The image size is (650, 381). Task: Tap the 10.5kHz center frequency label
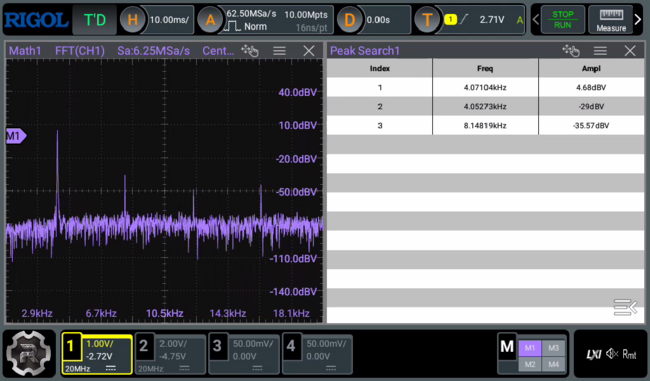(x=165, y=313)
